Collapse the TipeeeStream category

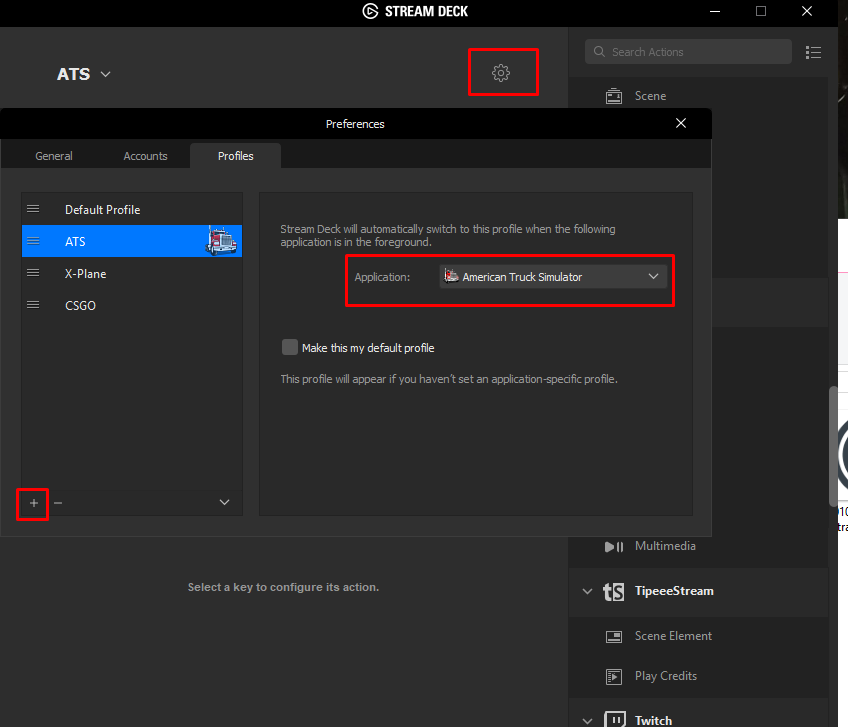(x=587, y=591)
